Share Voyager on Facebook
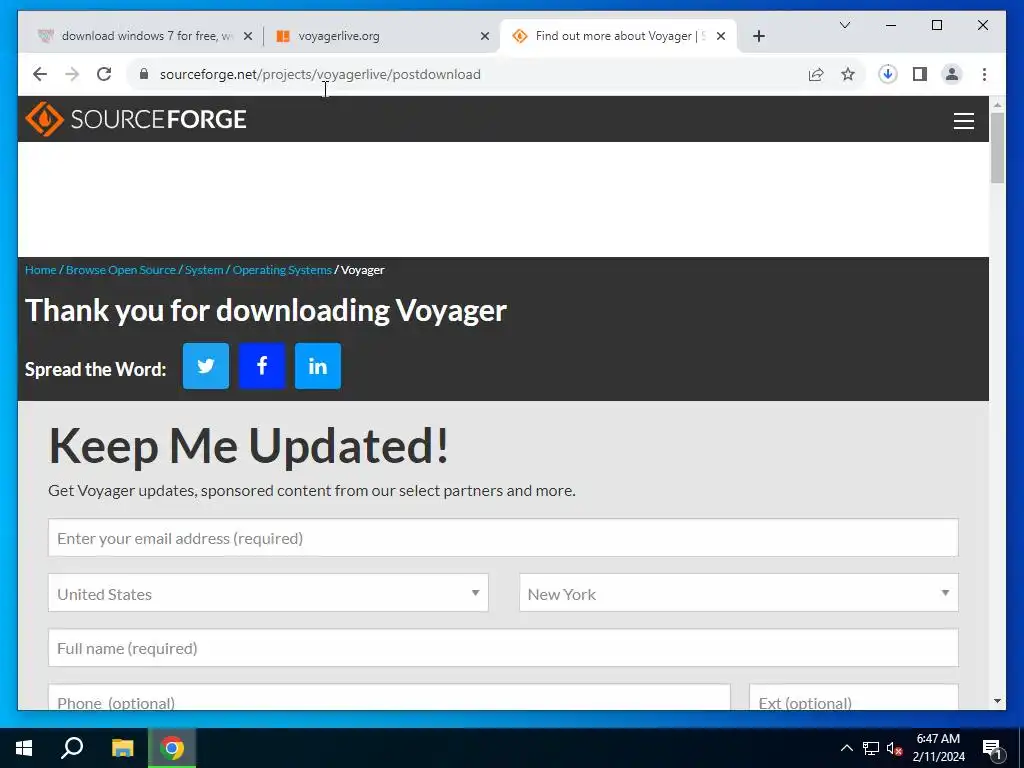 point(262,366)
